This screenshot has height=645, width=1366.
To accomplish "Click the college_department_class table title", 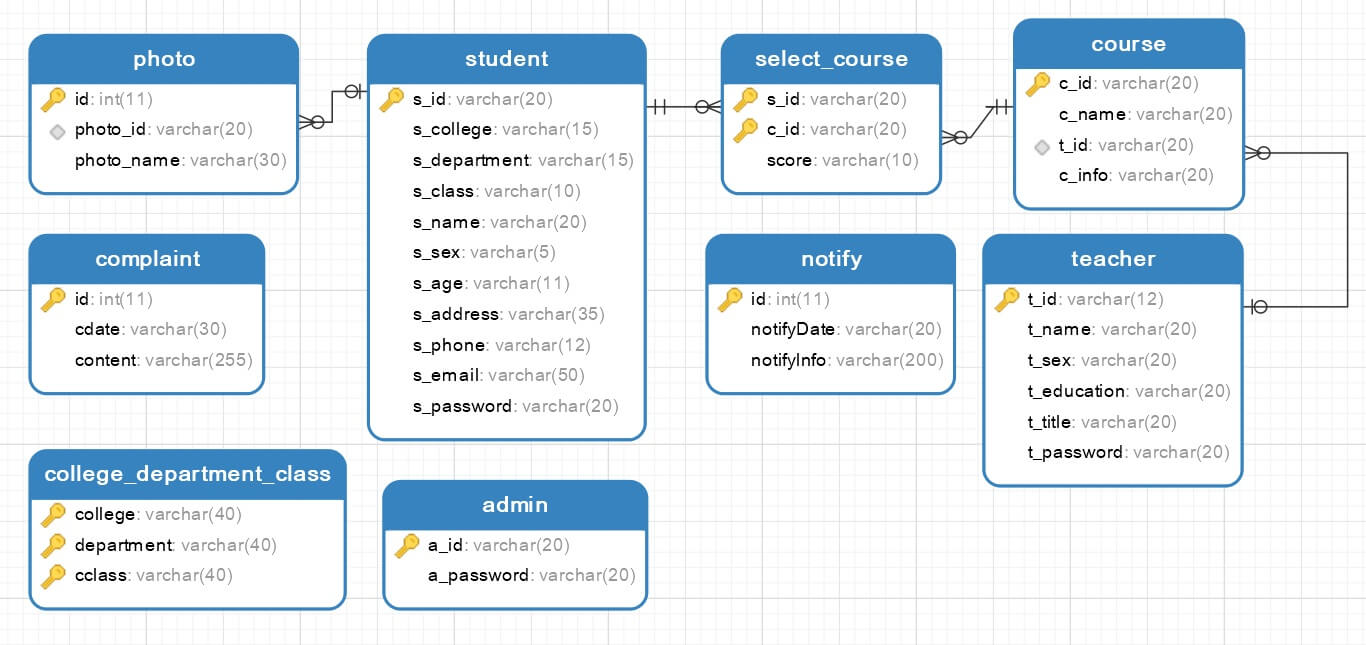I will (x=187, y=474).
